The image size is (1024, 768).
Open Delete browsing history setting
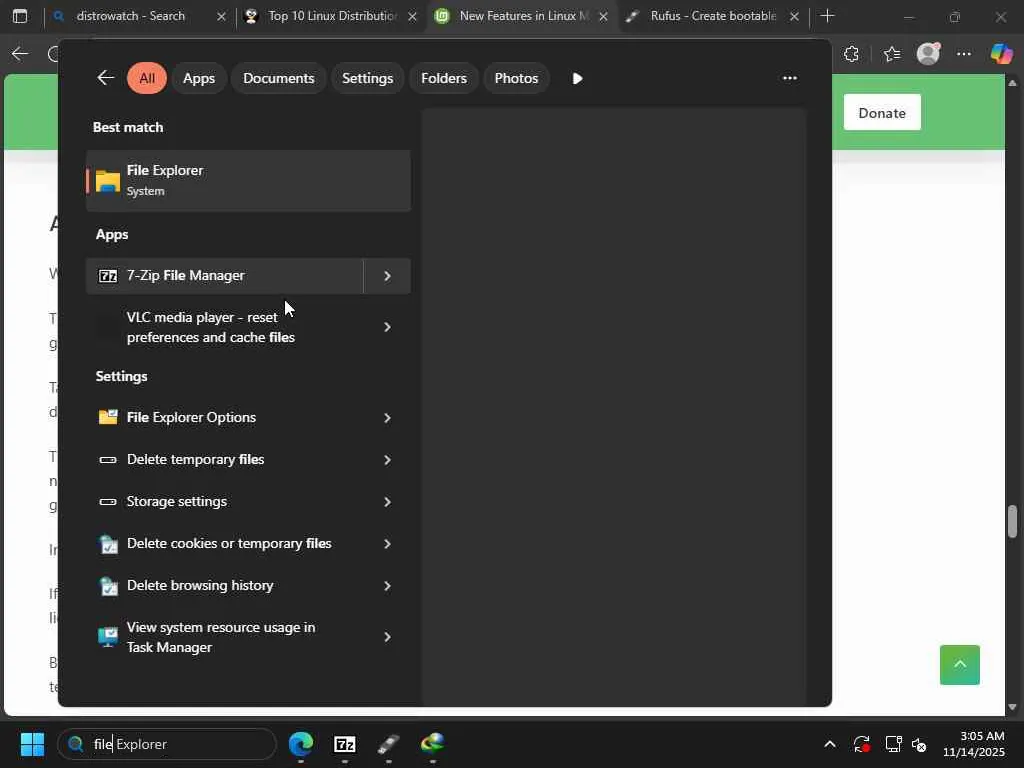[224, 586]
